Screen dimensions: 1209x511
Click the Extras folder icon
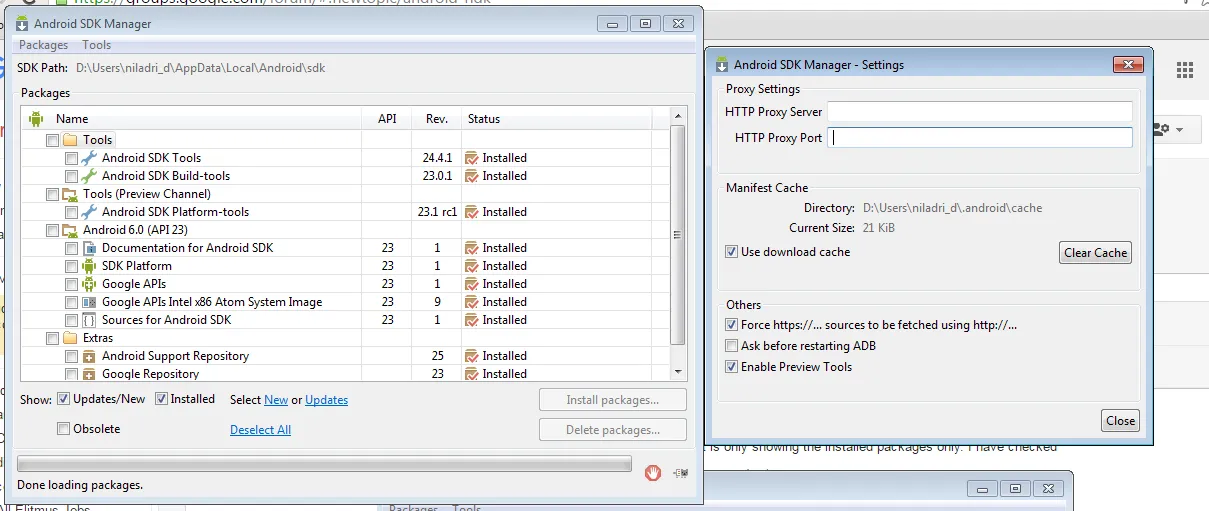70,338
